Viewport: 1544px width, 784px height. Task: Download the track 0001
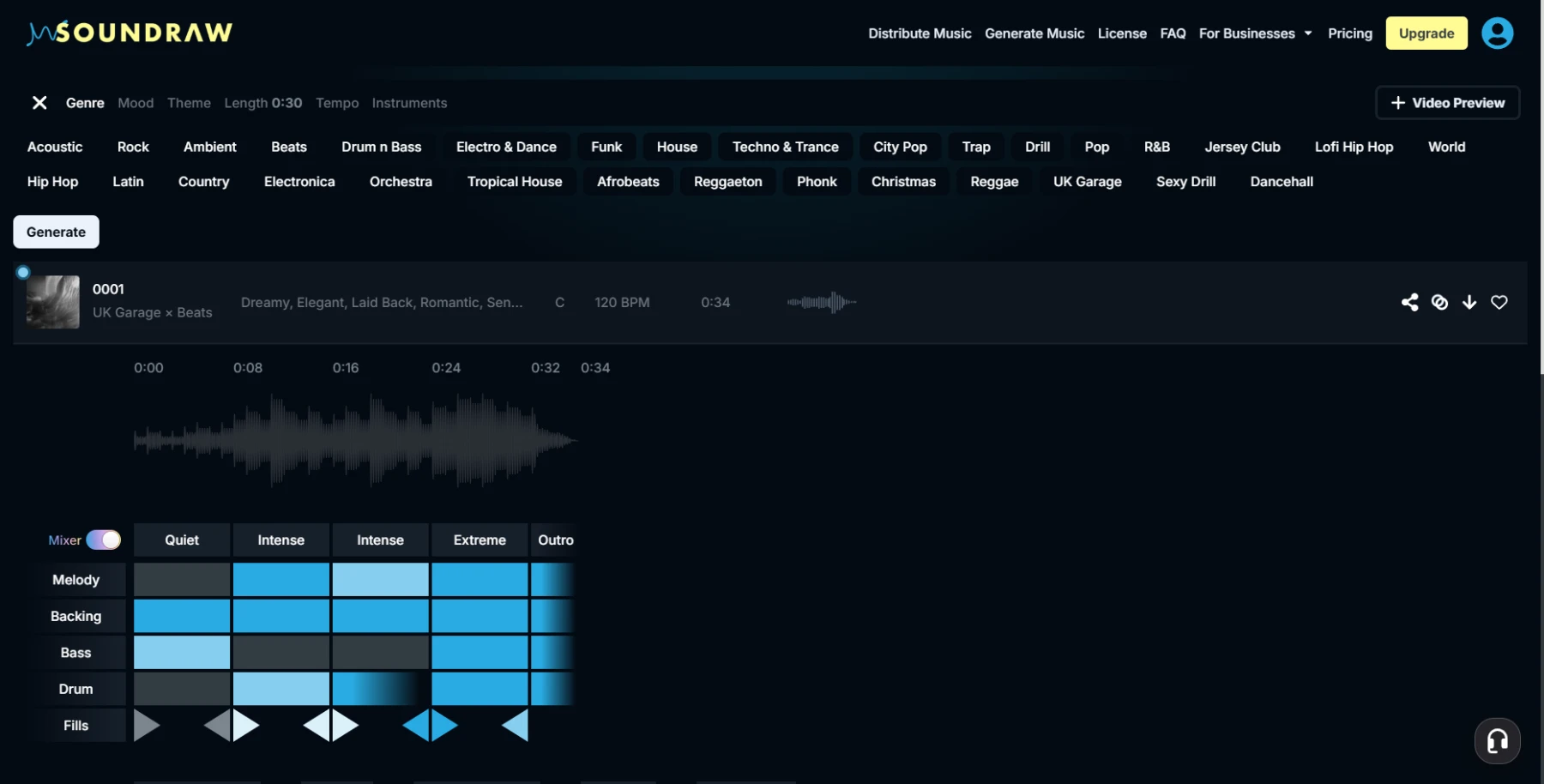point(1469,302)
